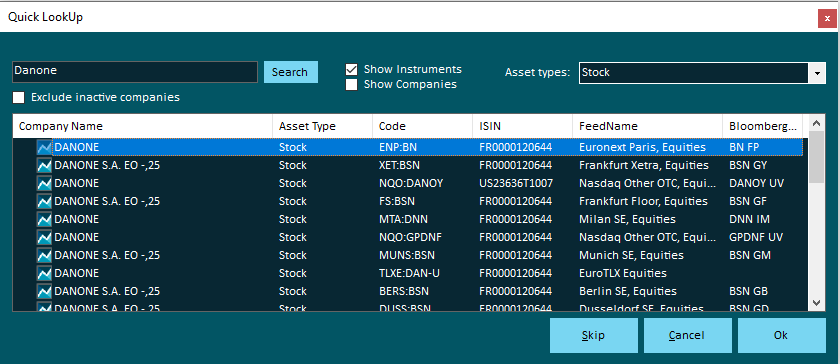Sort by the Bloomberg column header

tap(762, 126)
